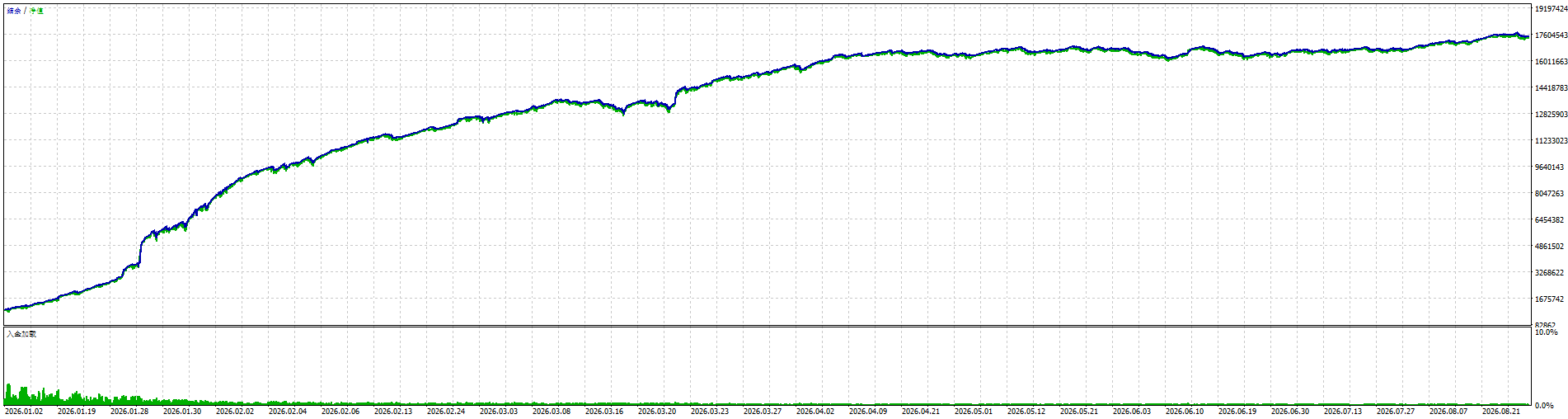Viewport: 1568px width, 419px height.
Task: Select the 11233023 axis value
Action: click(x=1551, y=141)
